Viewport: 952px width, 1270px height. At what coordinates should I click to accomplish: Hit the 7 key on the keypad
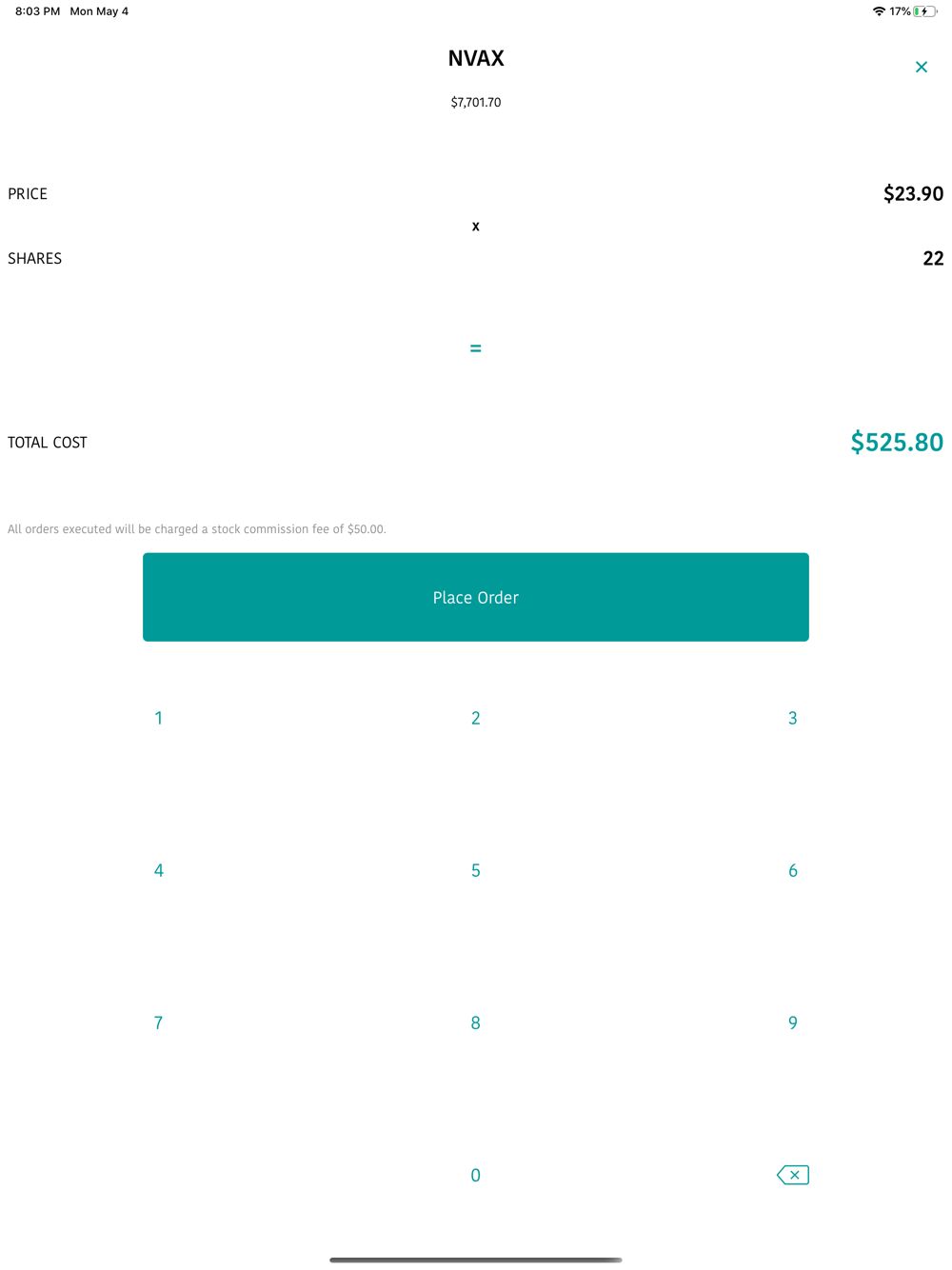[159, 1022]
